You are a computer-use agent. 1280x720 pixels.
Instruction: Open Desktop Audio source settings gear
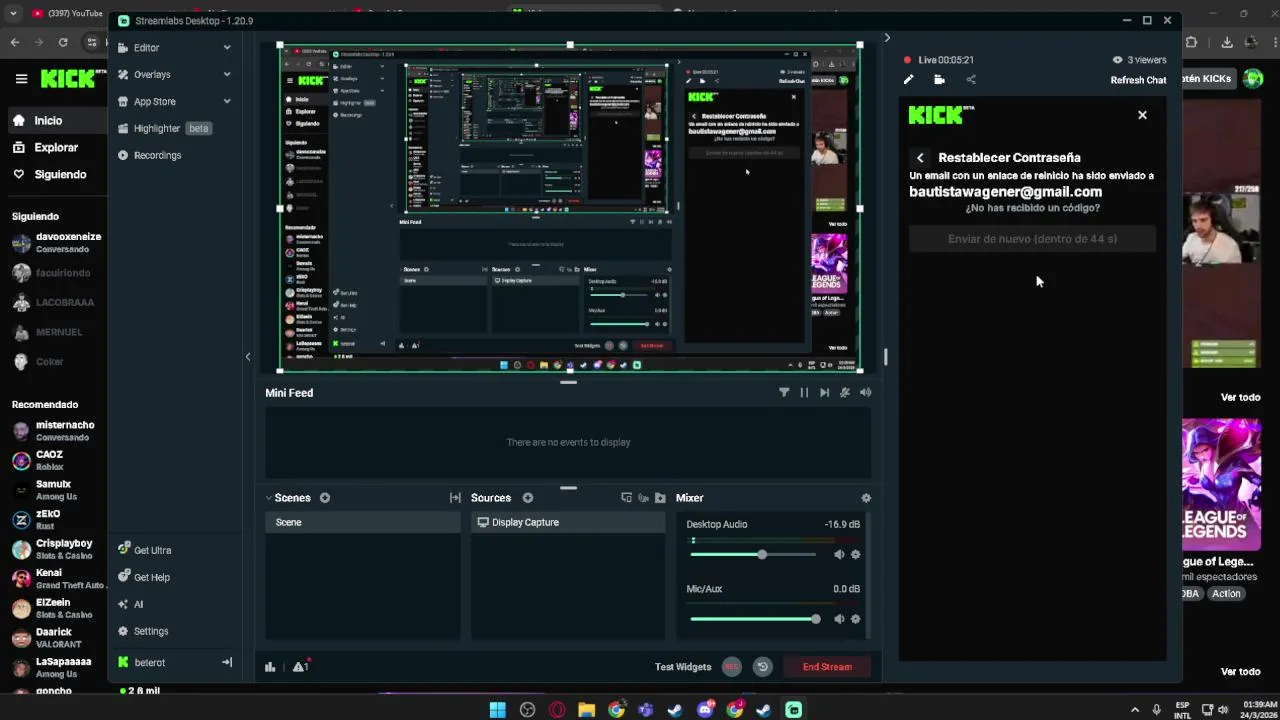[x=855, y=554]
